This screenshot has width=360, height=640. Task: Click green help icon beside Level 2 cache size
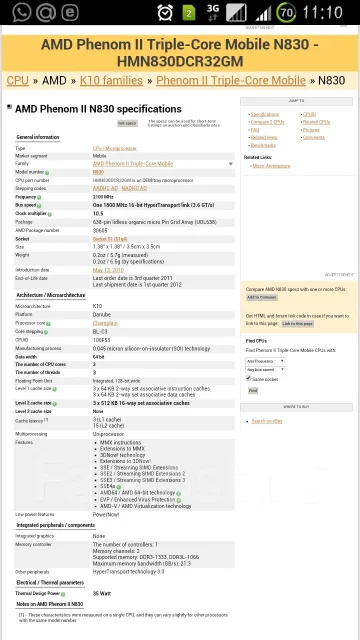pyautogui.click(x=54, y=404)
